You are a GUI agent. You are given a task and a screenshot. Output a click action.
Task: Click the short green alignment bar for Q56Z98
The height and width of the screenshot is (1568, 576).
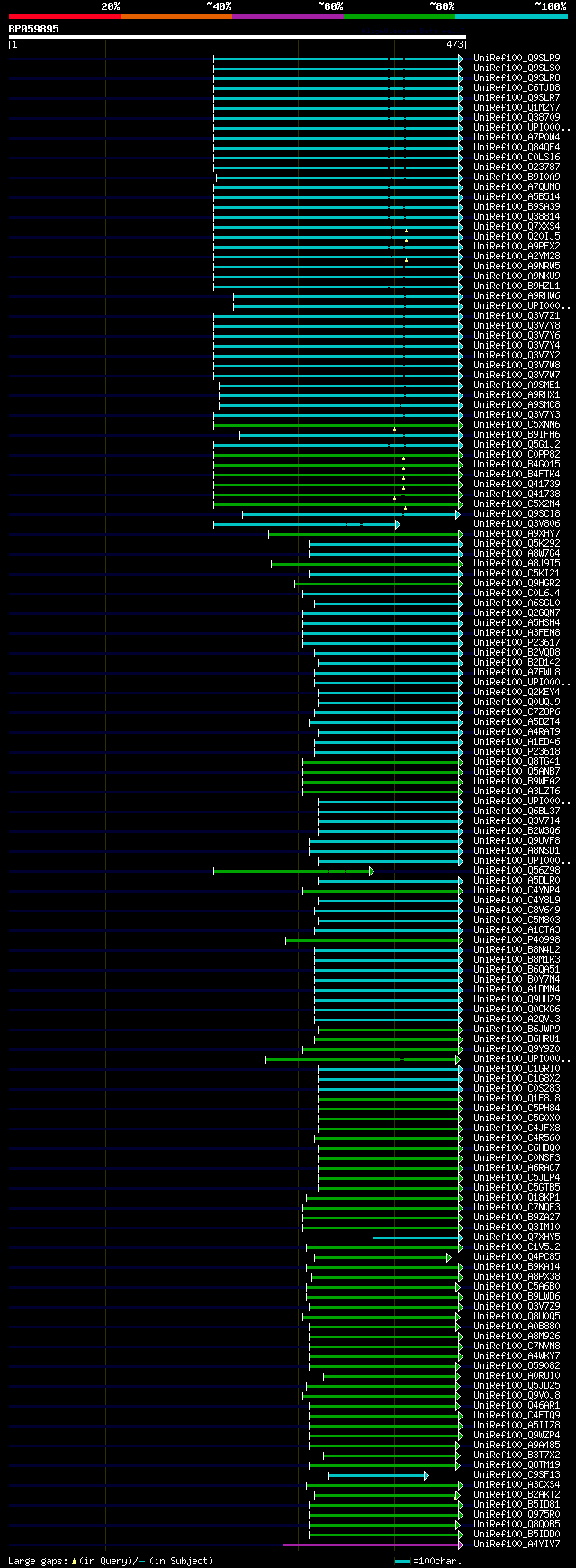coord(293,871)
